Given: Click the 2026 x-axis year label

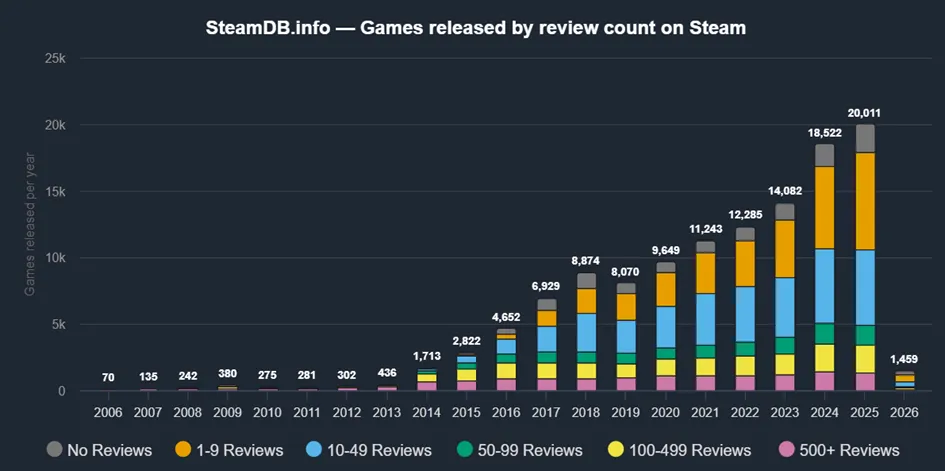Looking at the screenshot, I should (904, 413).
